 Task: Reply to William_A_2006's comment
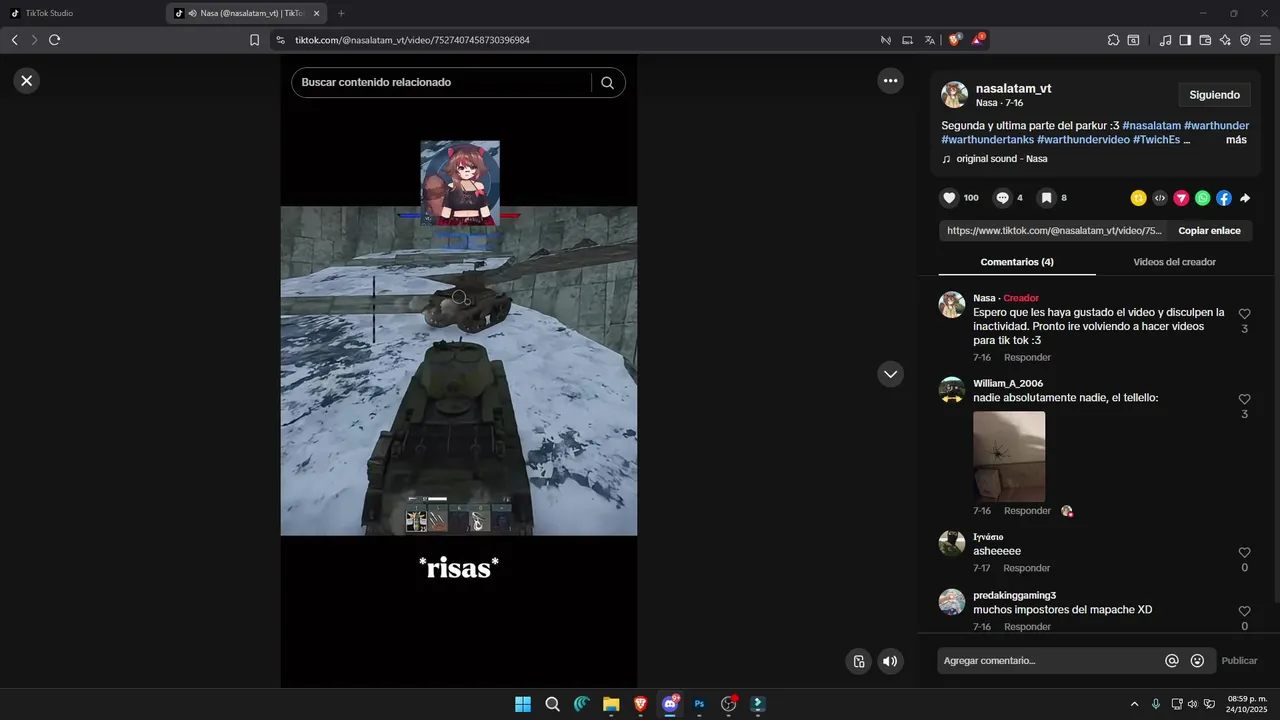coord(1027,511)
